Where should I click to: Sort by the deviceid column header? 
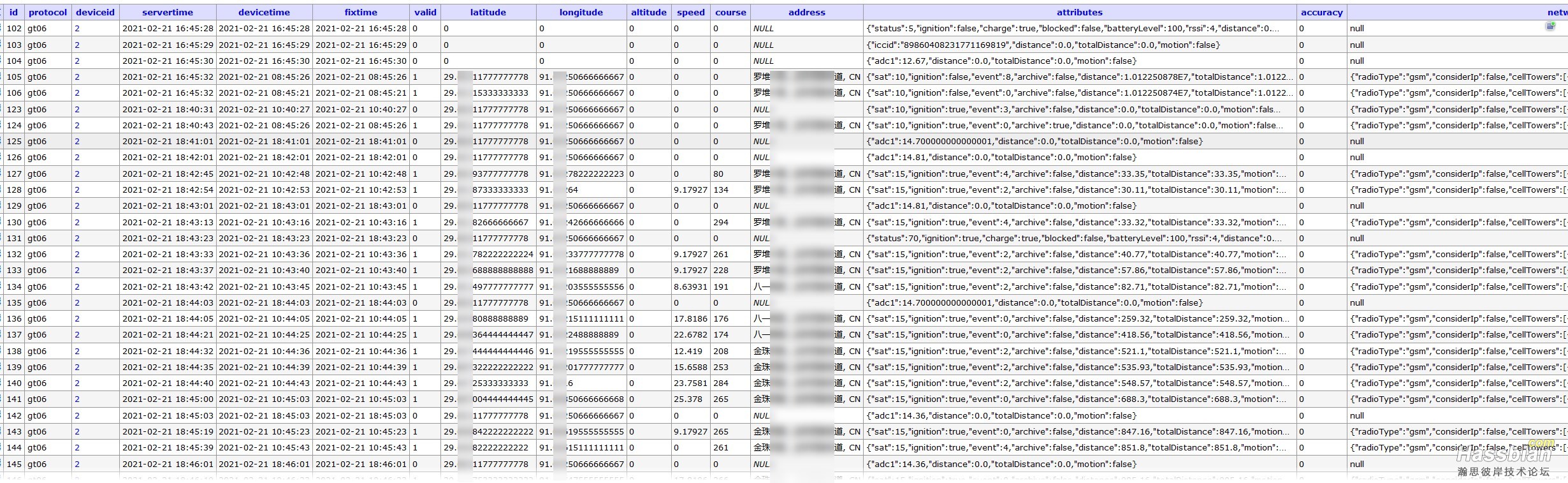(x=96, y=12)
